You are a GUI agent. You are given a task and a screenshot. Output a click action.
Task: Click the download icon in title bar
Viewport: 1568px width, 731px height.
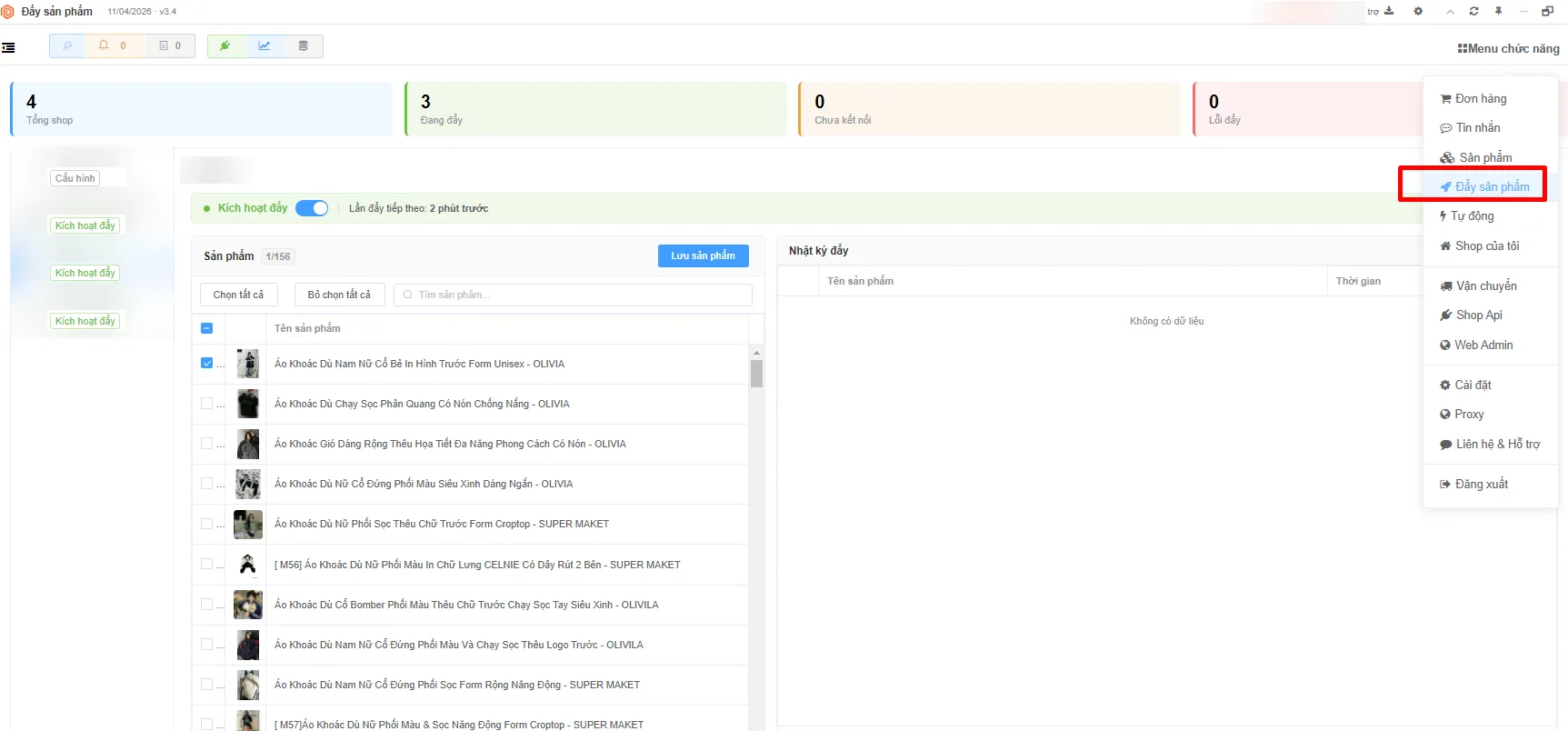[1389, 11]
